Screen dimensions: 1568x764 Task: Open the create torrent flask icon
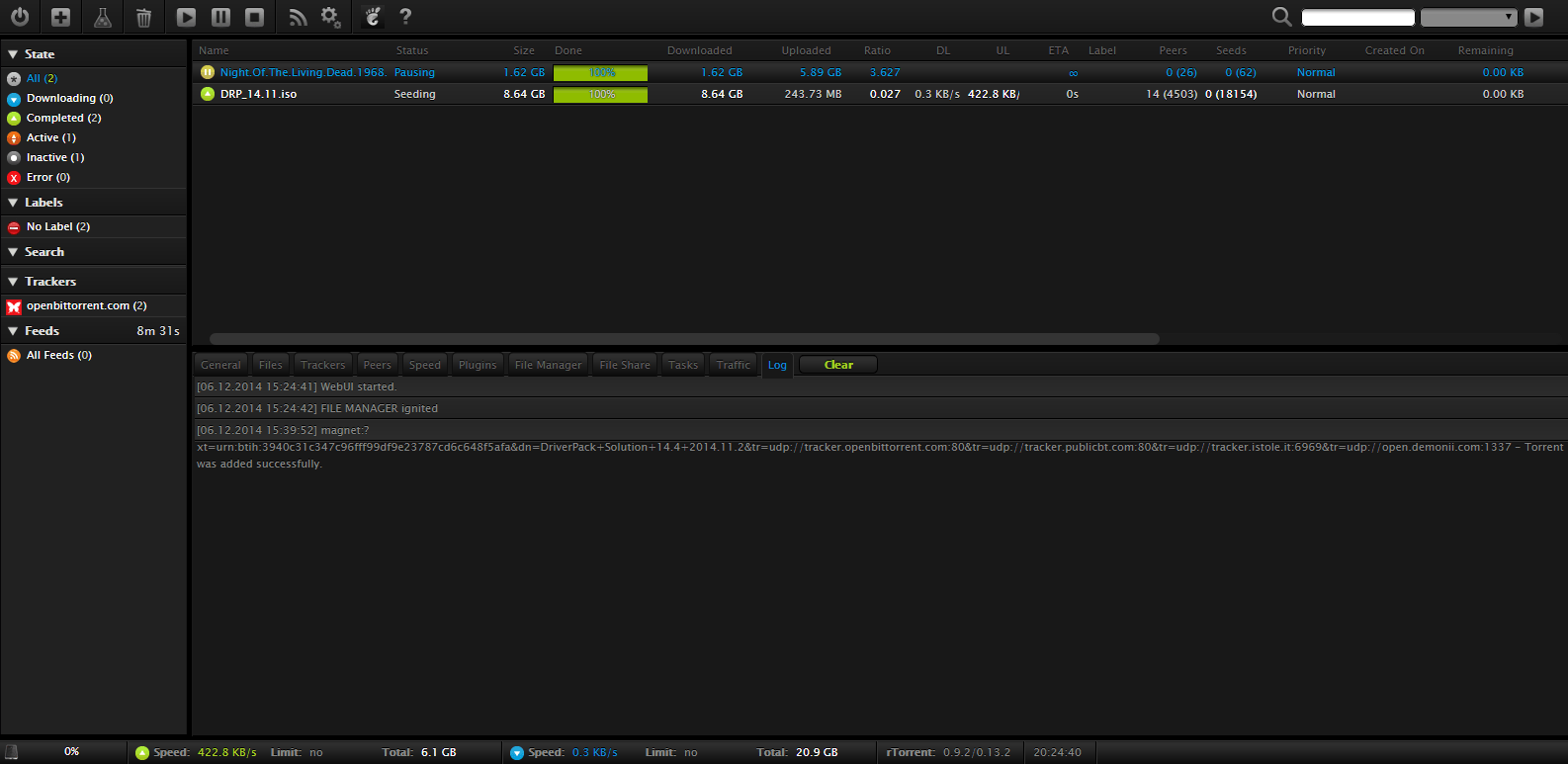tap(102, 17)
